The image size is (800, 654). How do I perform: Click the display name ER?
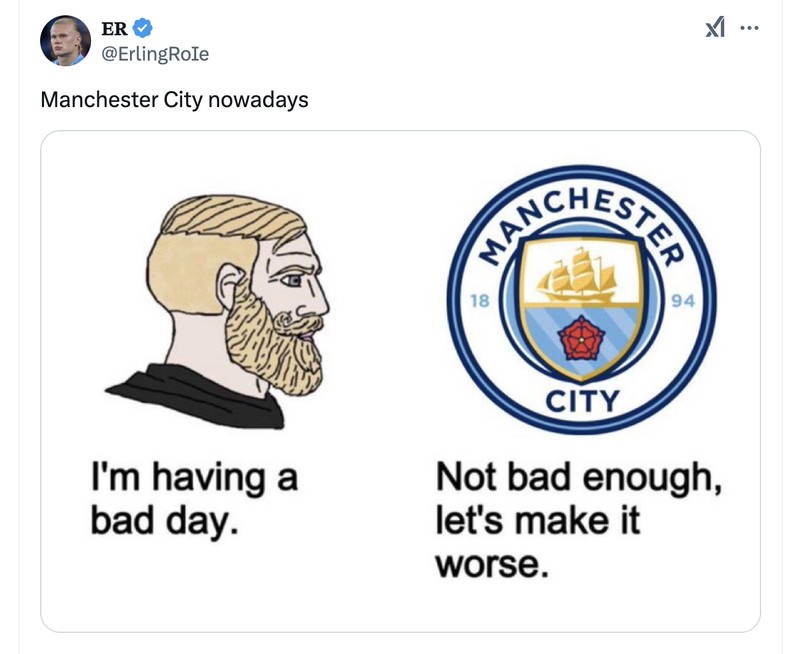click(x=112, y=26)
